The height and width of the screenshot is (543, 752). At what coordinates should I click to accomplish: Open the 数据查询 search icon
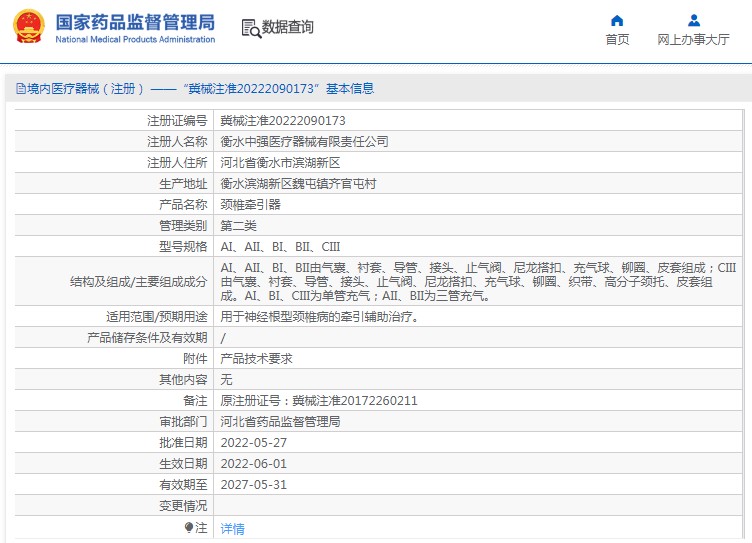point(251,28)
